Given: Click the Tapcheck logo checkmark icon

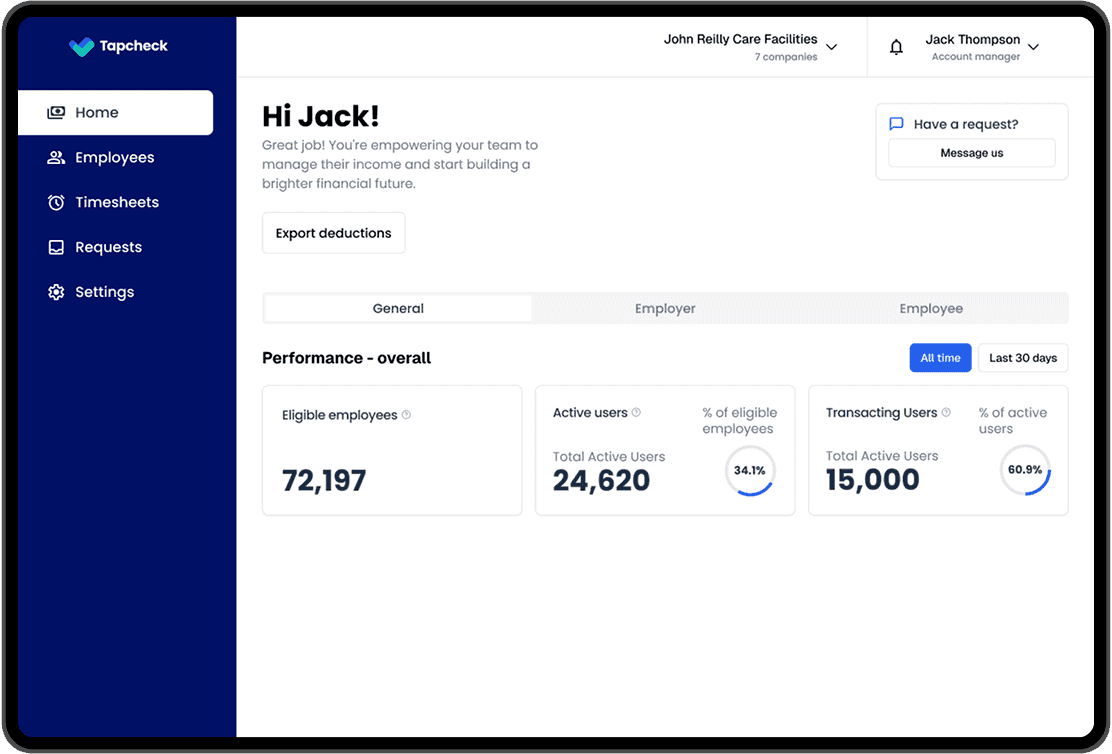Looking at the screenshot, I should coord(79,46).
